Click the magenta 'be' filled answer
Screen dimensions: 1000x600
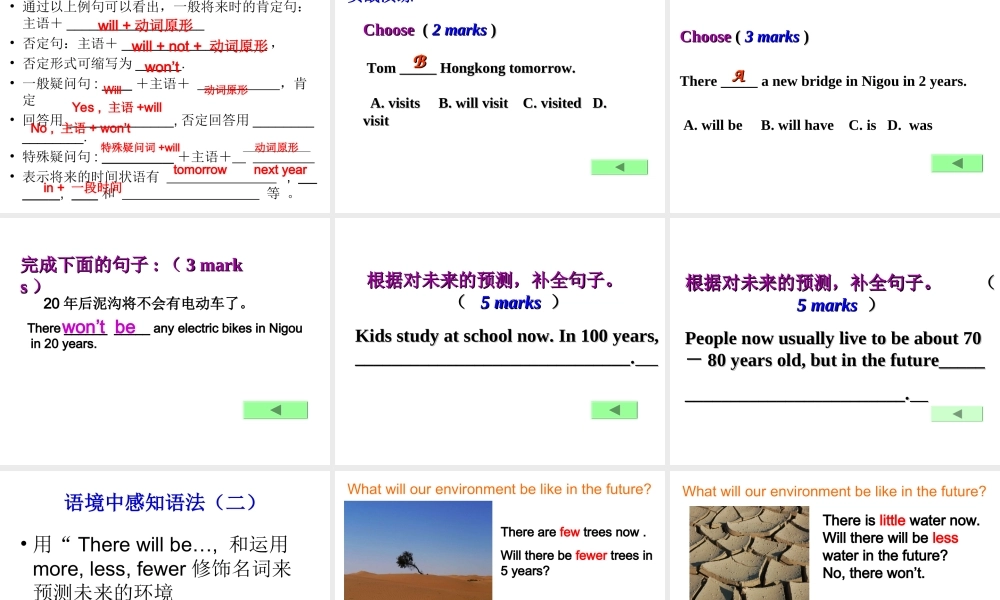(x=125, y=327)
